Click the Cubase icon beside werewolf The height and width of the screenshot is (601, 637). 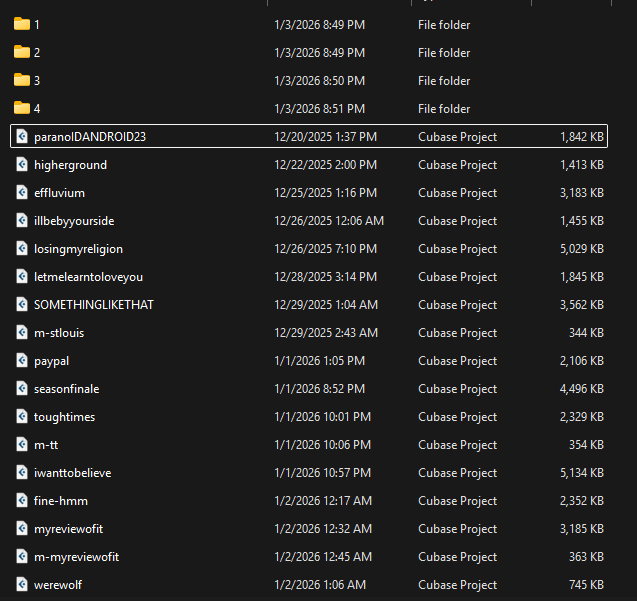tap(22, 585)
